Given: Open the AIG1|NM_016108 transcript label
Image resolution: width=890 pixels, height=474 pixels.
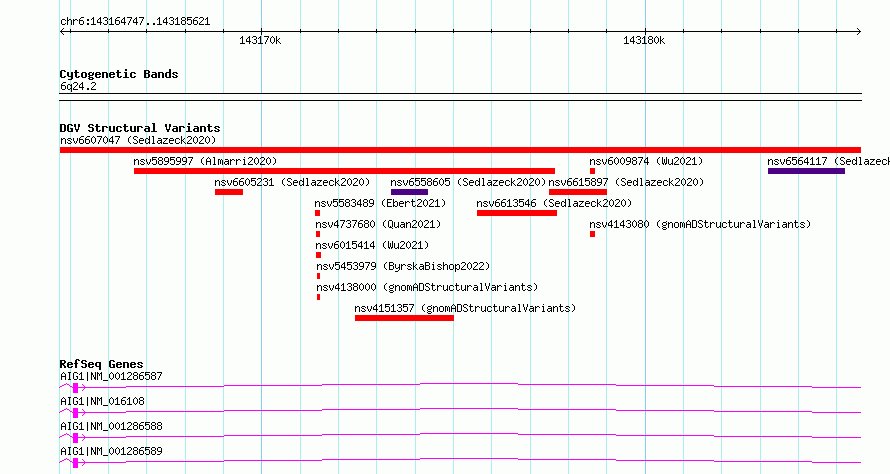Looking at the screenshot, I should coord(102,401).
